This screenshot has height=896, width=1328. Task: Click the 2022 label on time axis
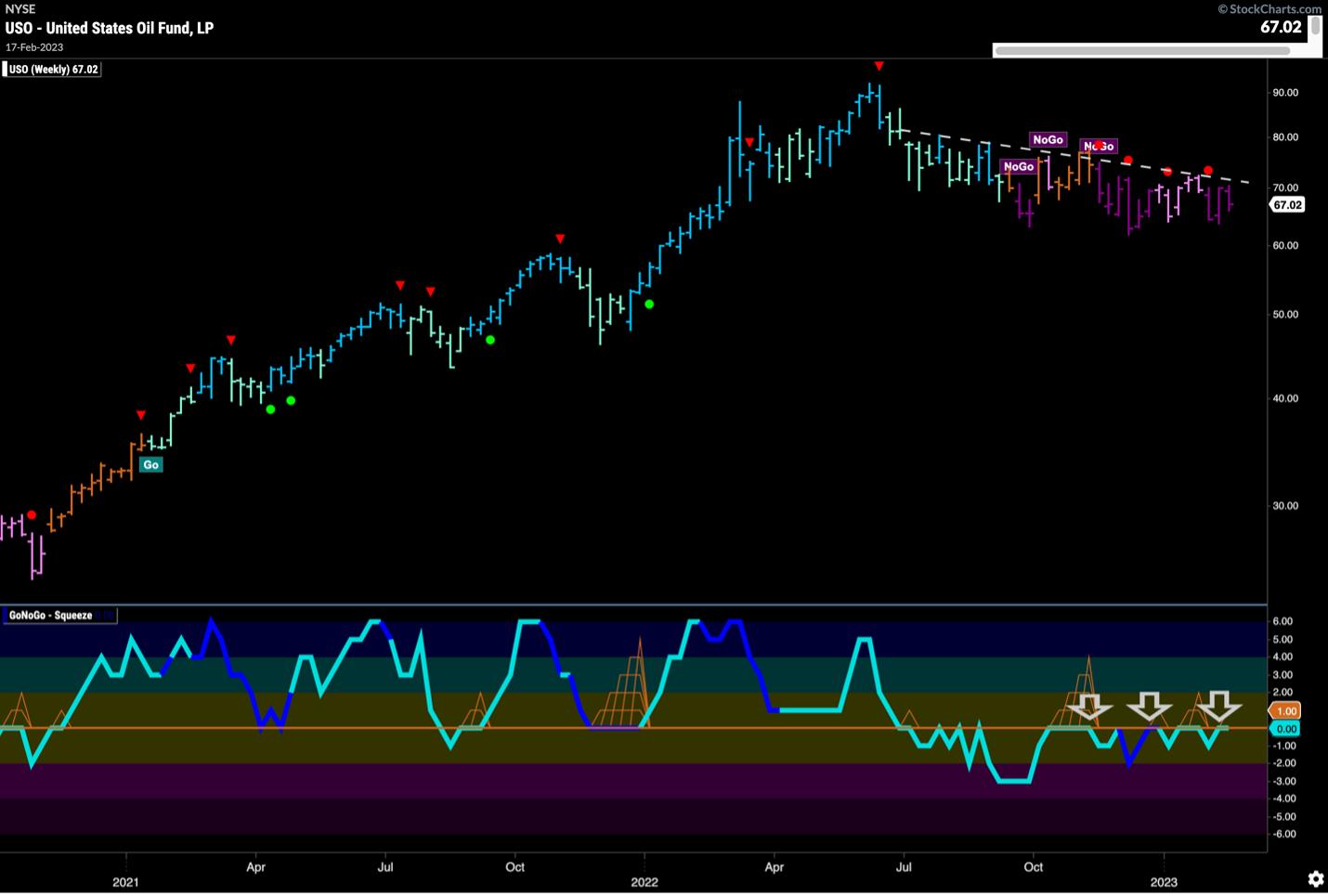coord(644,881)
